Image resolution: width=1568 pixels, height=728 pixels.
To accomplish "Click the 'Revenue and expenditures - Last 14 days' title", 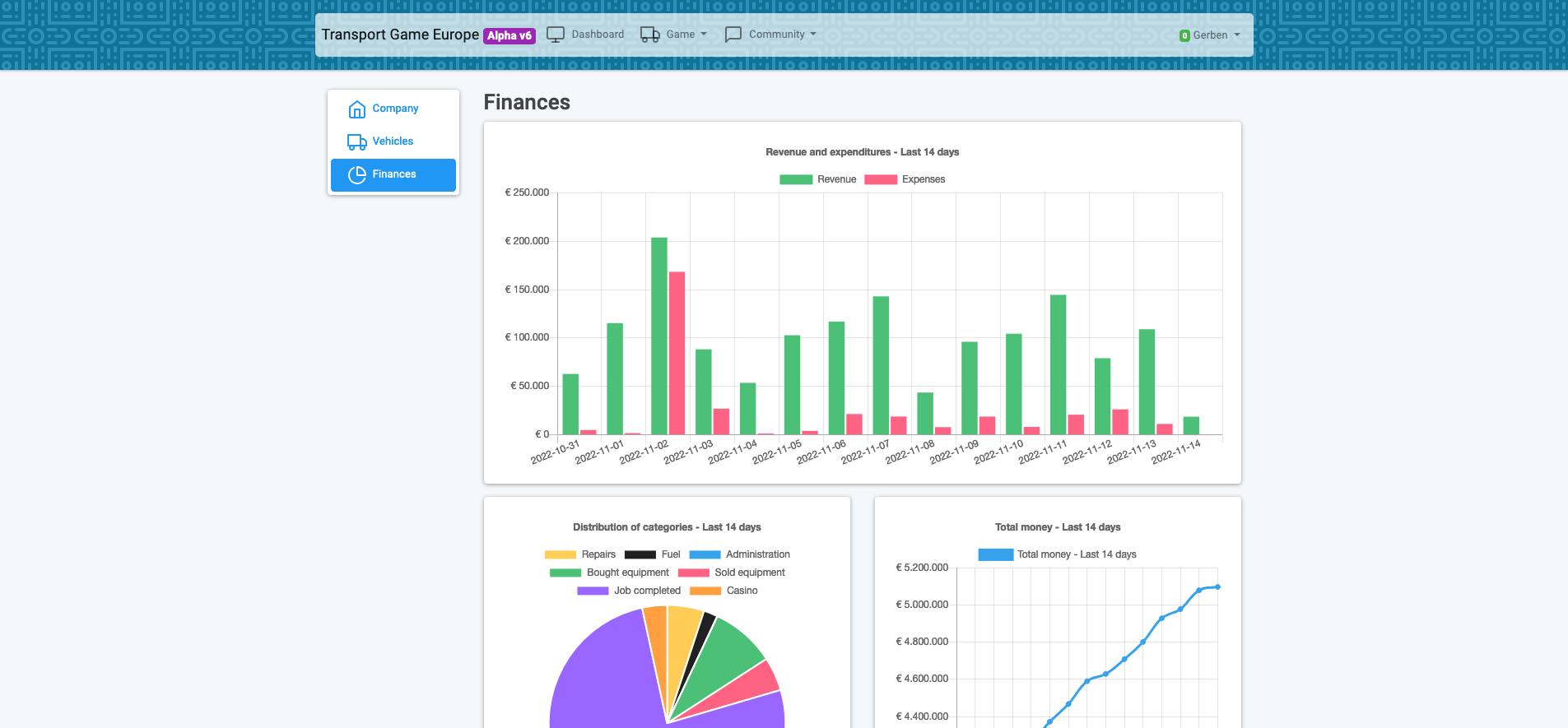I will (862, 152).
